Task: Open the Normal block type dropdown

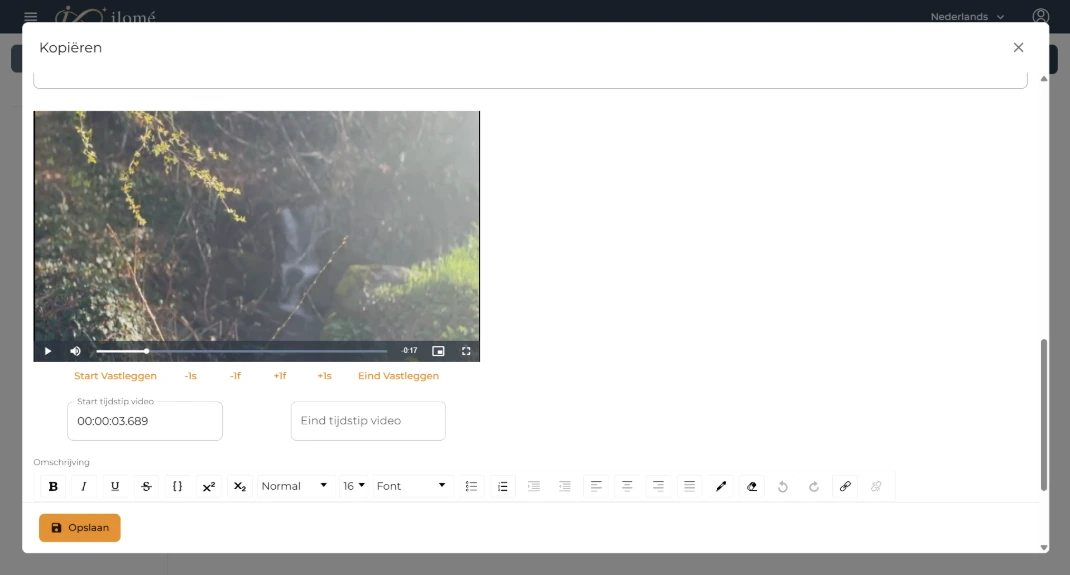Action: [295, 486]
